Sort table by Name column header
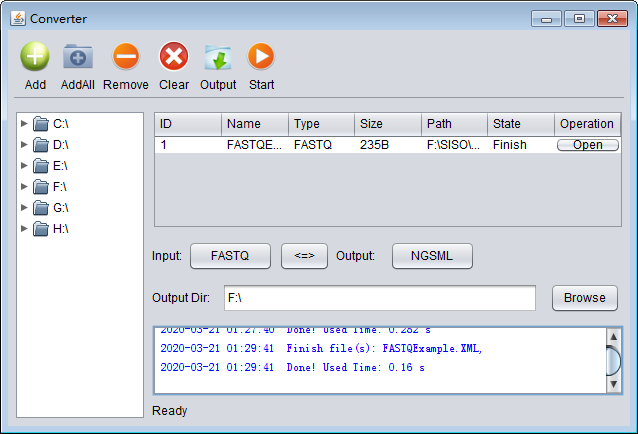This screenshot has width=638, height=434. (x=254, y=124)
